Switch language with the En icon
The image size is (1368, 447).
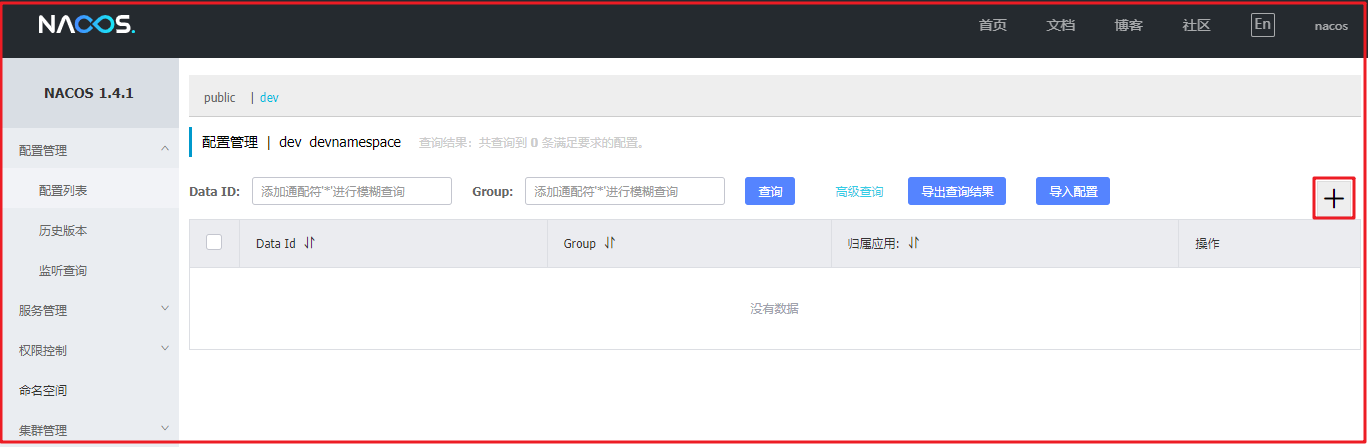pyautogui.click(x=1262, y=25)
